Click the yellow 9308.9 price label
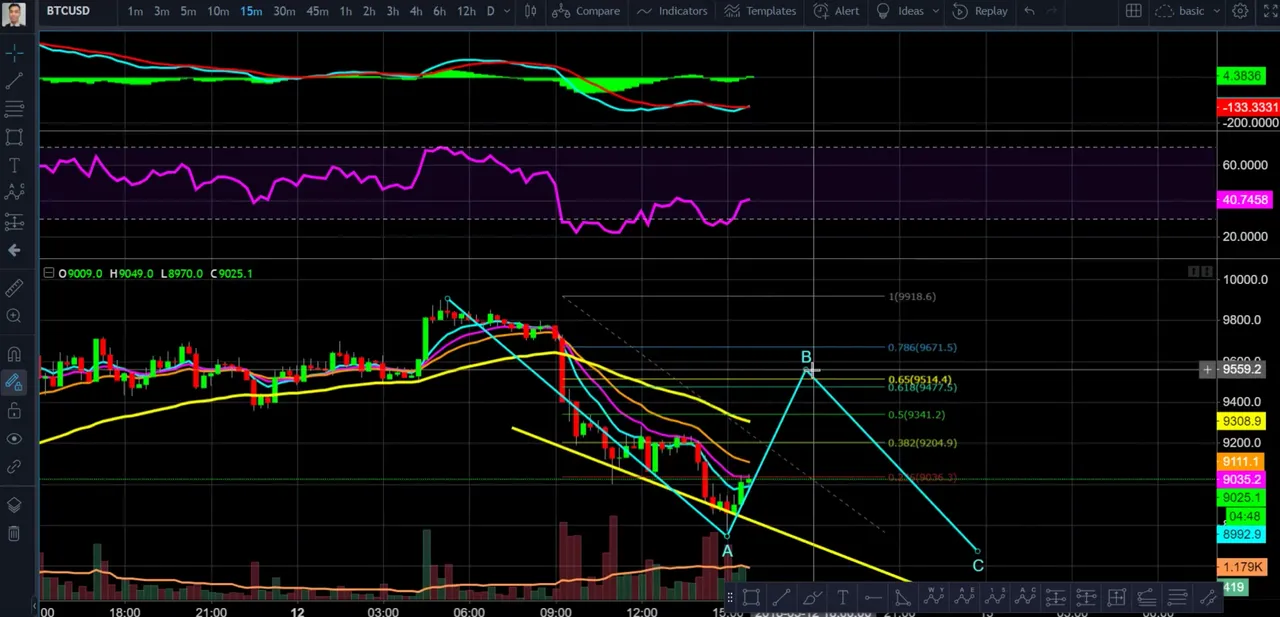This screenshot has width=1280, height=617. [x=1242, y=421]
